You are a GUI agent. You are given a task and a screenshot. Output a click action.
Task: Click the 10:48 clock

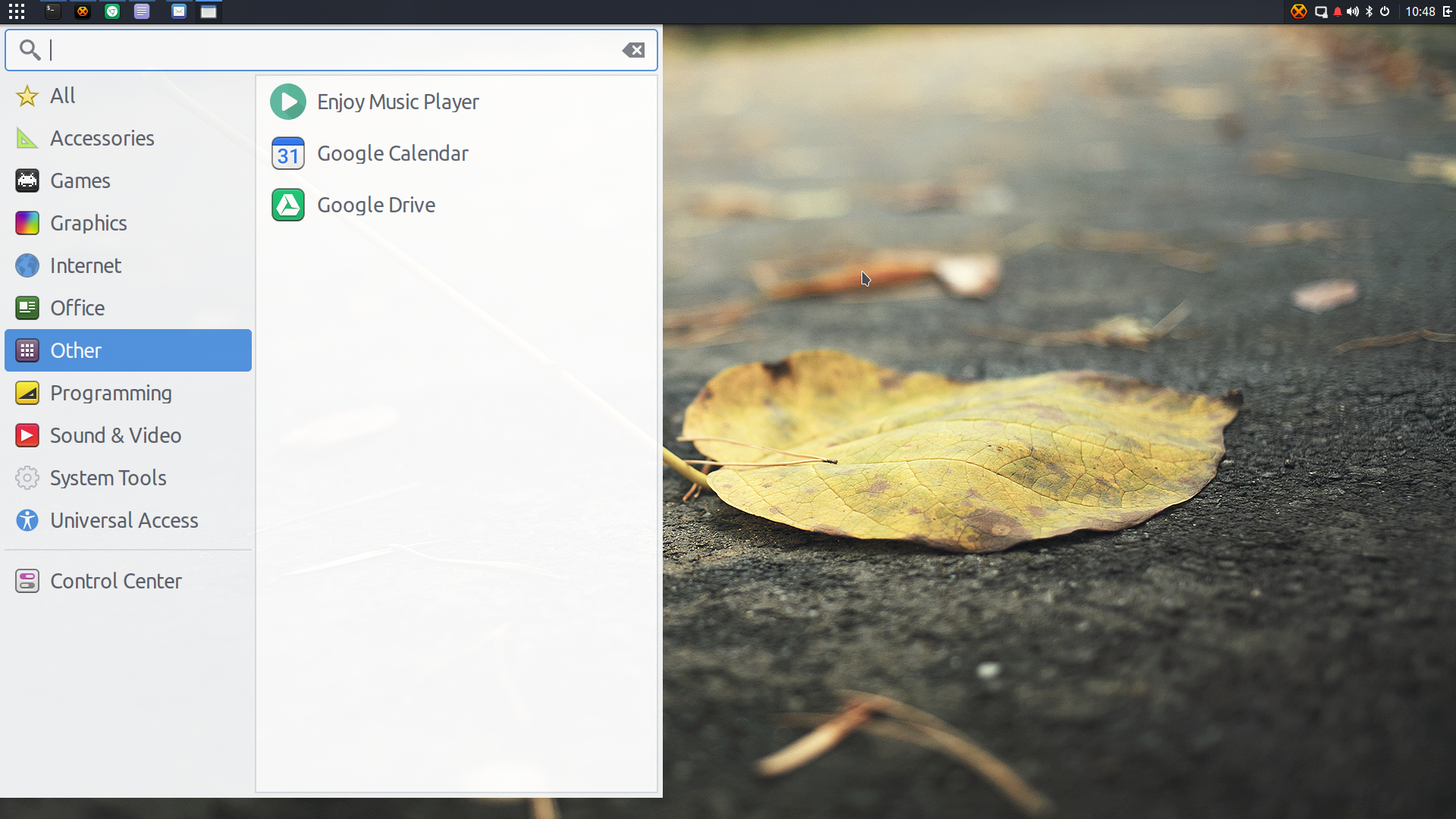point(1420,11)
